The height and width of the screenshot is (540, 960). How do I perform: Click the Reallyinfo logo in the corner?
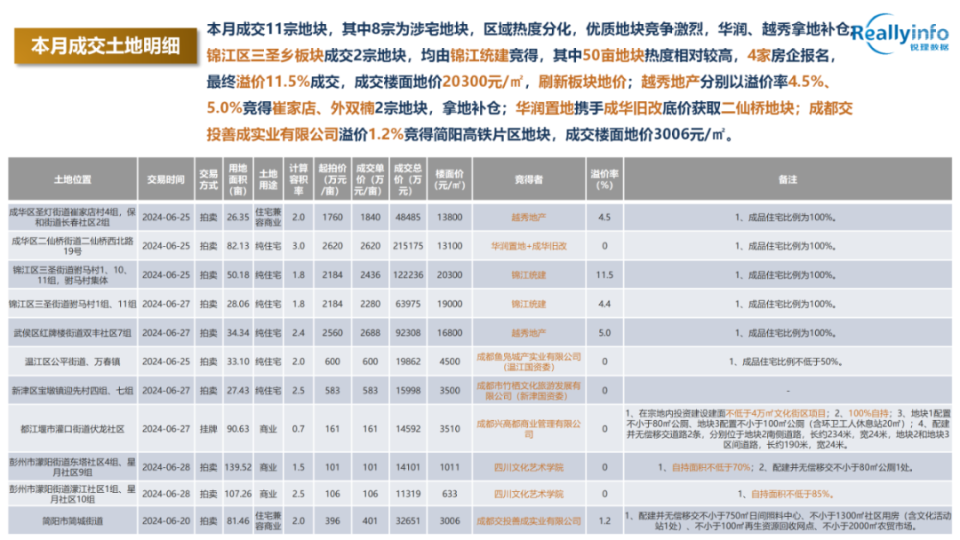(x=900, y=34)
